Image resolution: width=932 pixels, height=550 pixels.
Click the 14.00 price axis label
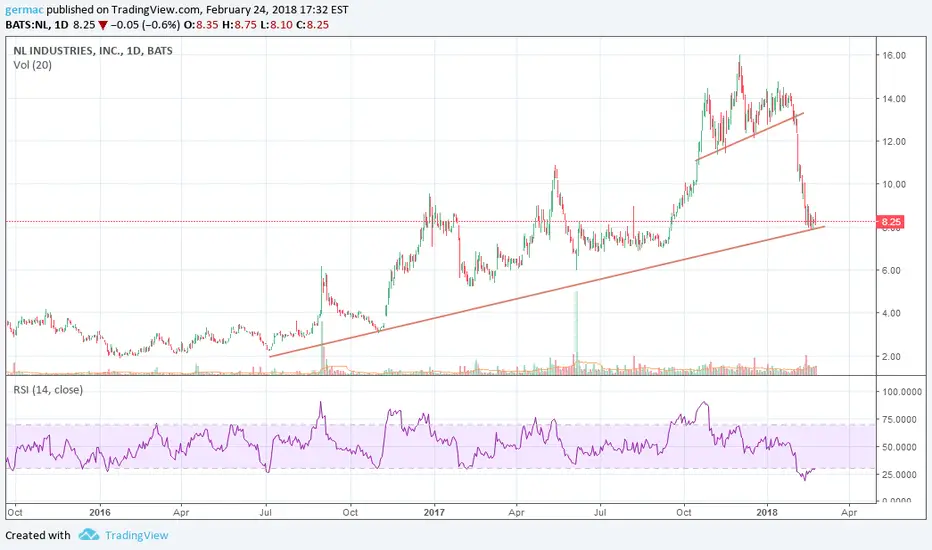tap(894, 99)
